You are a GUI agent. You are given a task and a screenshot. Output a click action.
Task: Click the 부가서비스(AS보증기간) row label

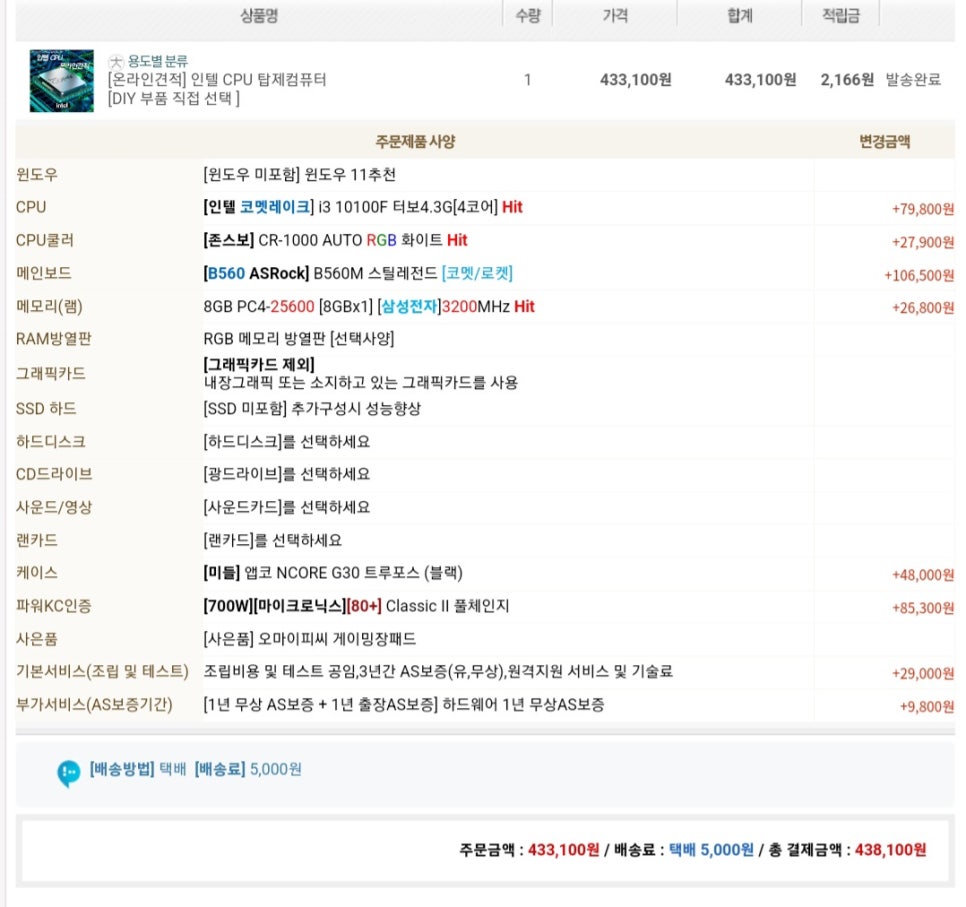[x=94, y=705]
